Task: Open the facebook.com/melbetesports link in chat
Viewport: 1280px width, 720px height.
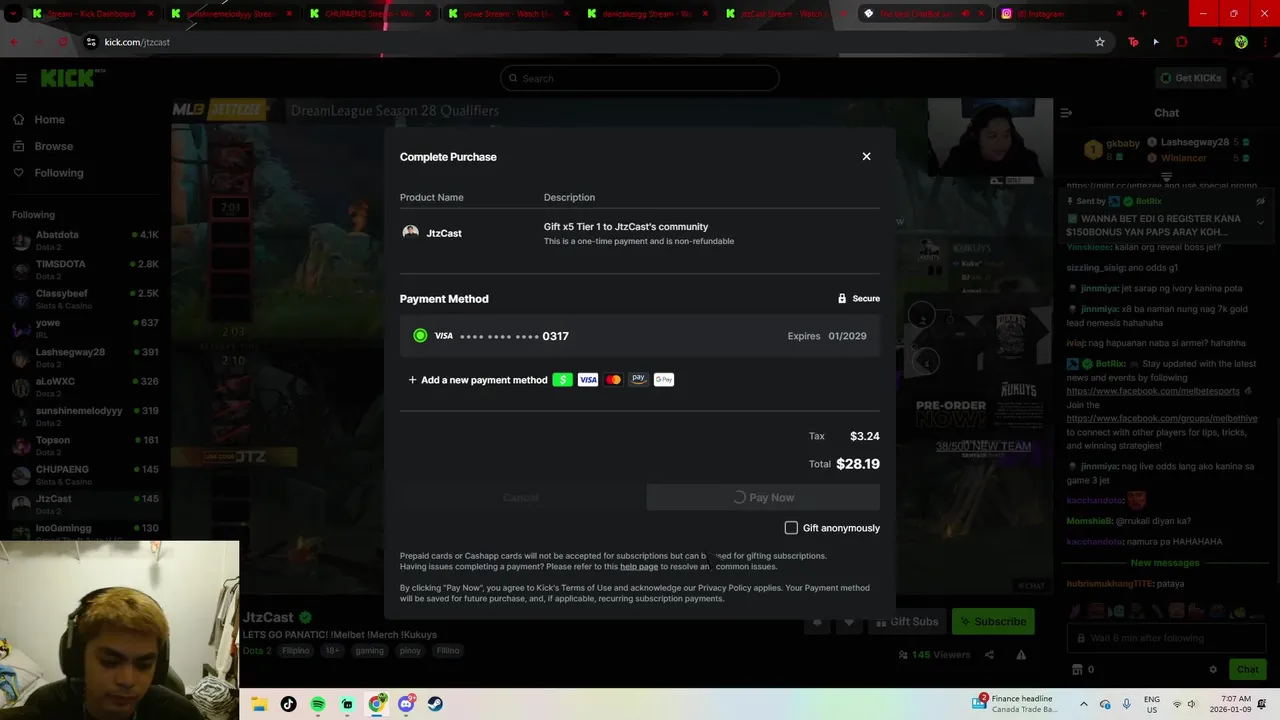Action: [1153, 391]
